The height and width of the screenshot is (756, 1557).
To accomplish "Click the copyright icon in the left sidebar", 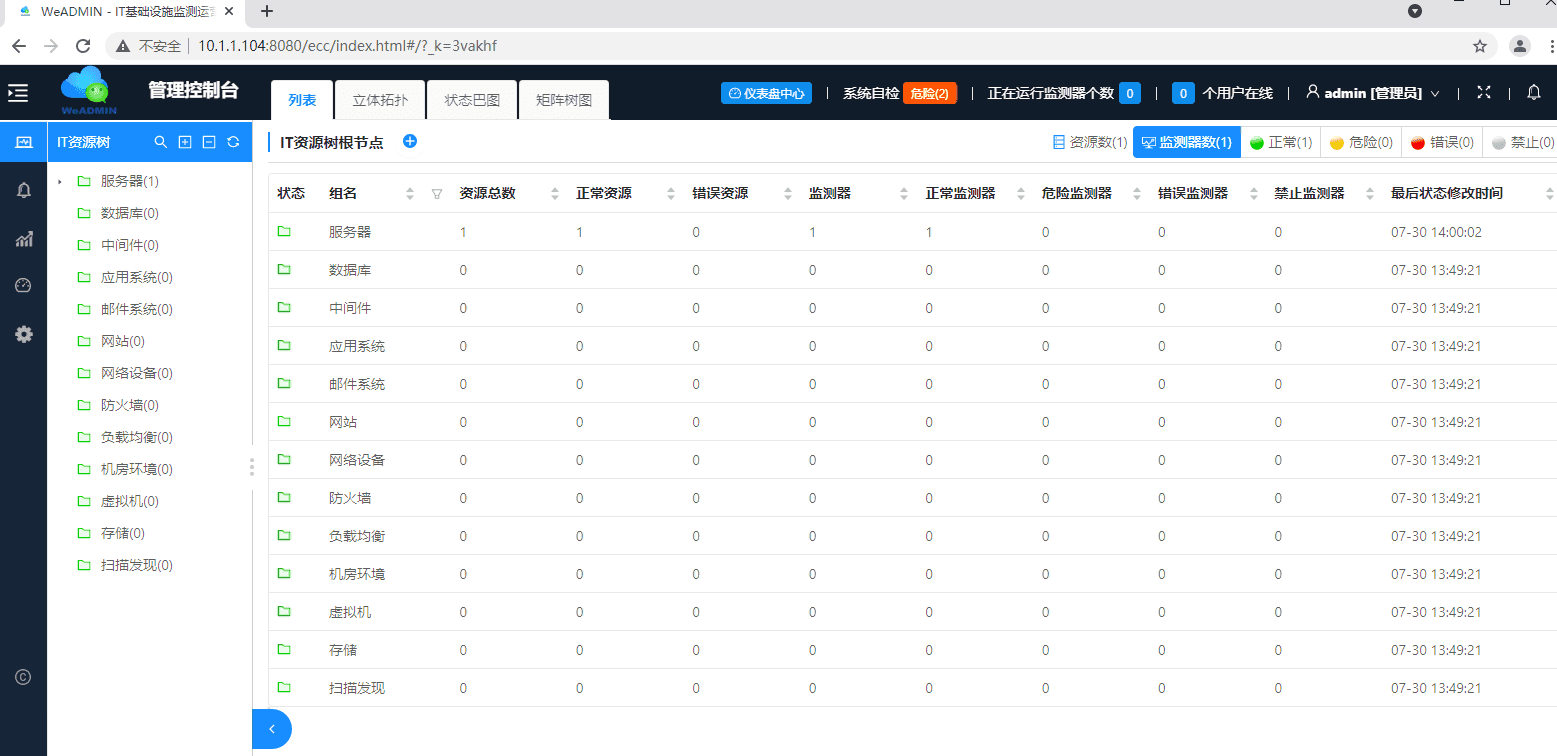I will pos(24,677).
